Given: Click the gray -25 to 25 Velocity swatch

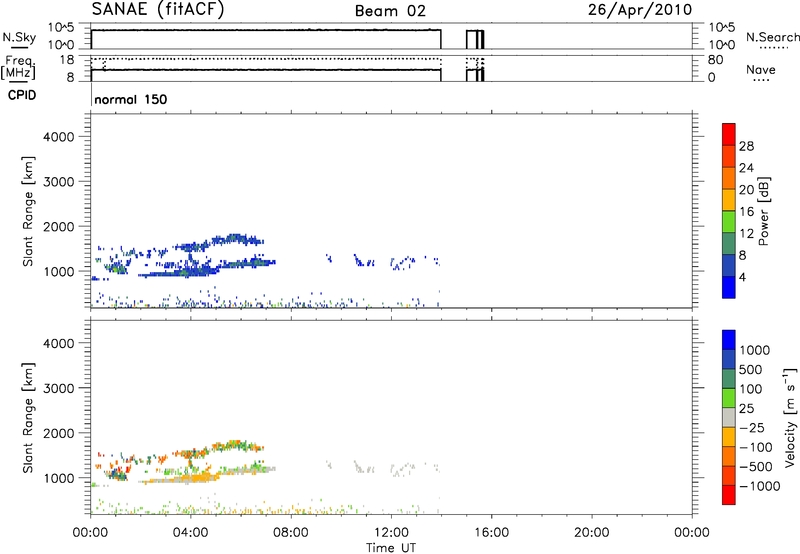Looking at the screenshot, I should (x=729, y=418).
